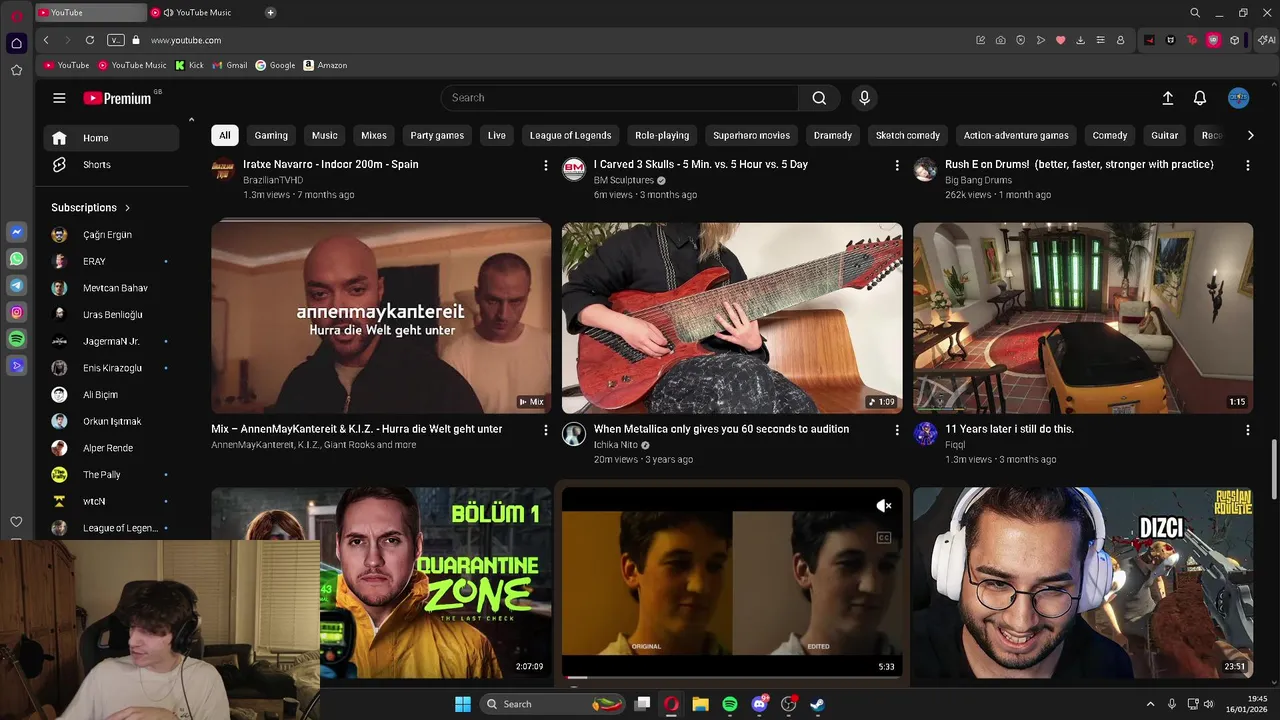This screenshot has height=720, width=1280.
Task: Open Opera sidebar bookmarks star icon
Action: [x=16, y=70]
